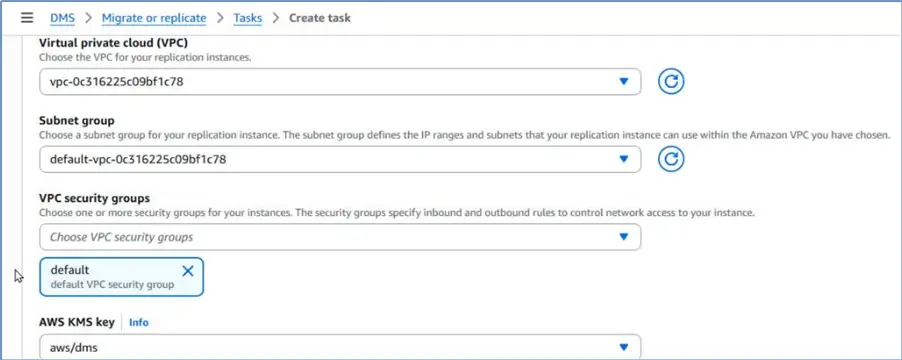Click 'Choose the VPC for your replication instances' text
902x360 pixels.
click(x=145, y=58)
